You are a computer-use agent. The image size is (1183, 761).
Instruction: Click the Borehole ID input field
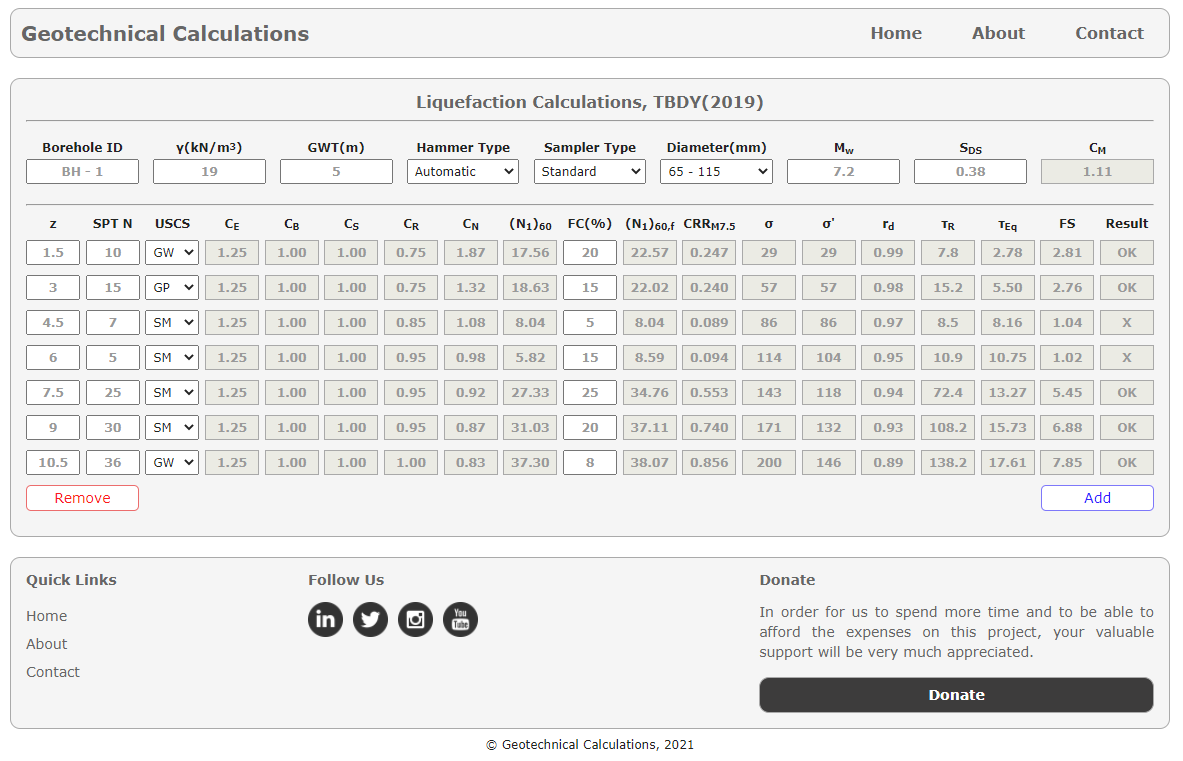point(82,171)
